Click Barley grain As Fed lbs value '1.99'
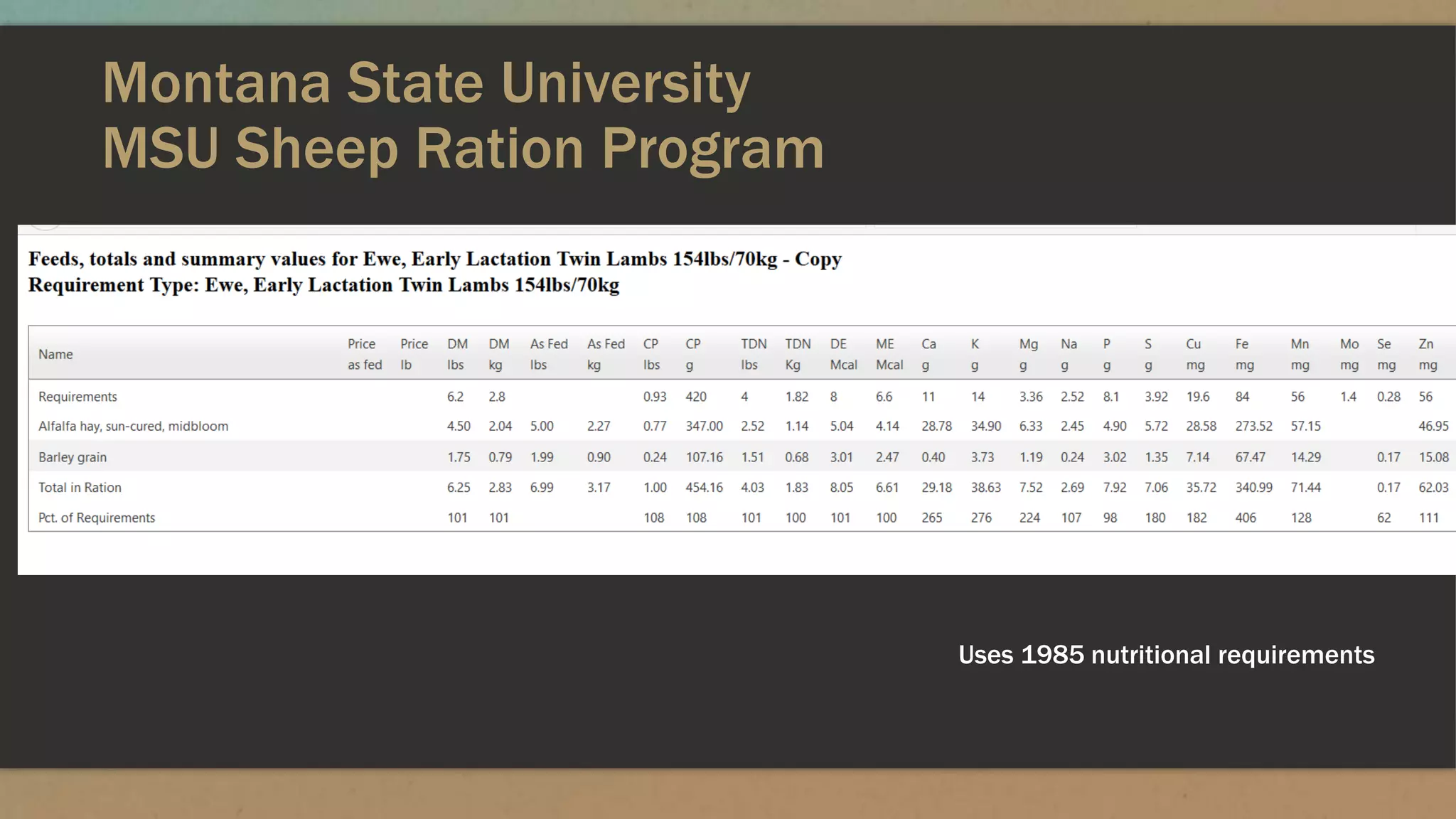The image size is (1456, 819). 542,457
